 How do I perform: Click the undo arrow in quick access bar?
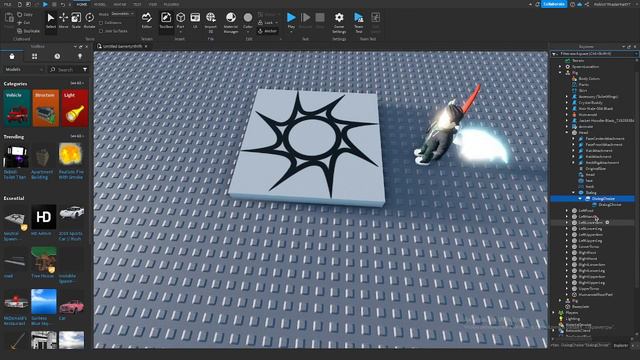(62, 4)
